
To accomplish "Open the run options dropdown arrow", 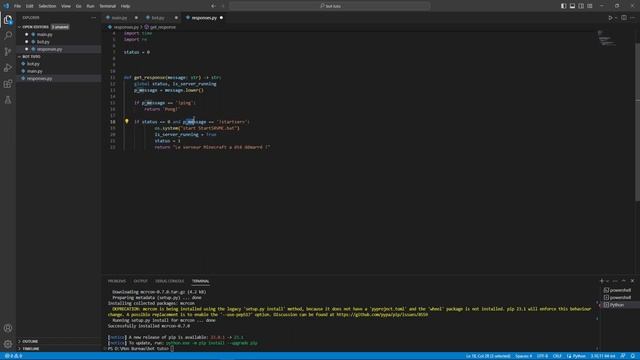I will pos(616,18).
